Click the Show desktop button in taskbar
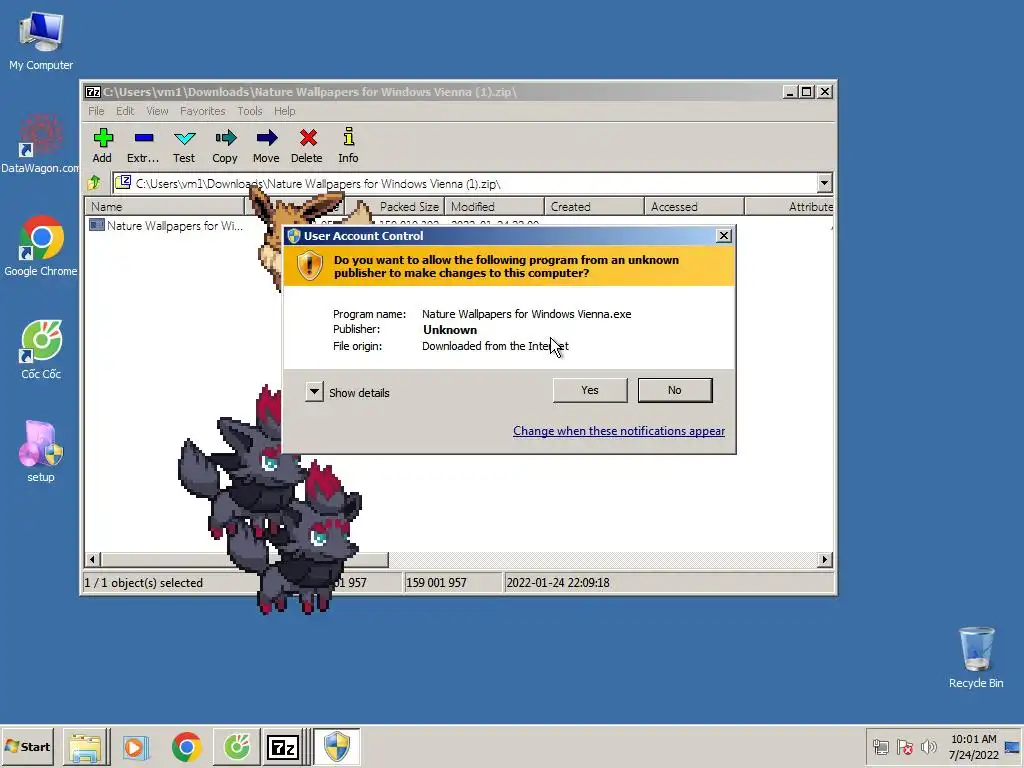1024x768 pixels. point(1013,746)
